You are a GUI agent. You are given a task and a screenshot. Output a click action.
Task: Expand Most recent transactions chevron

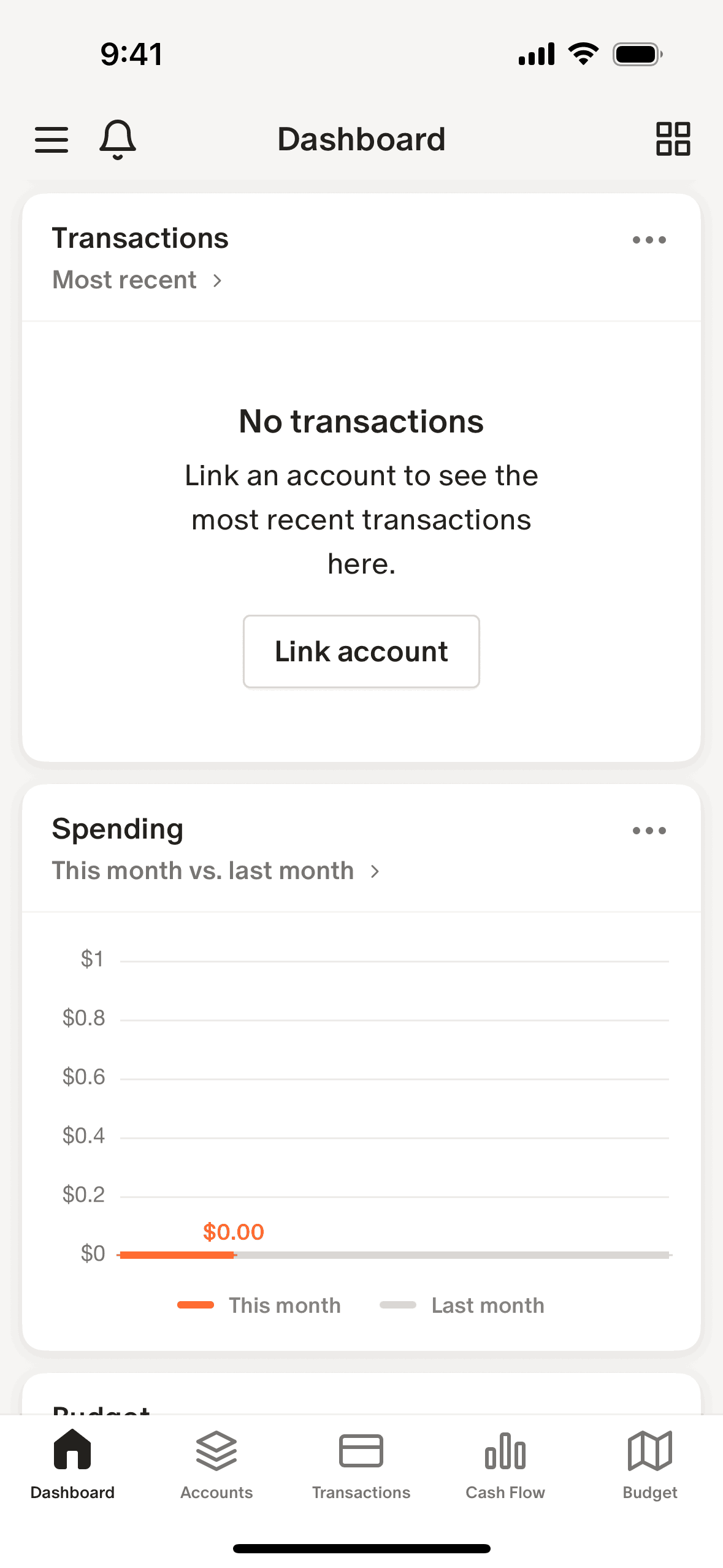pos(217,280)
